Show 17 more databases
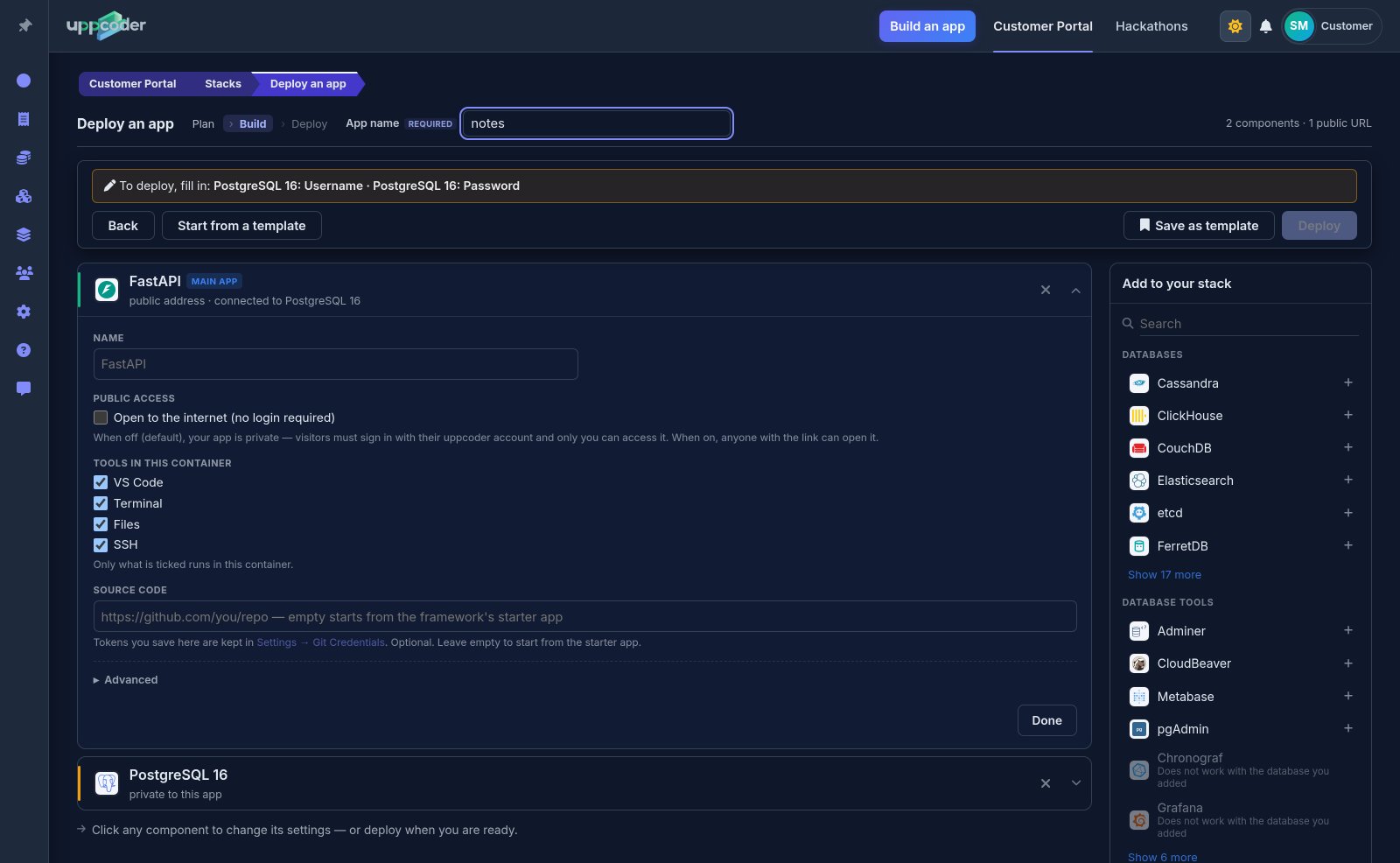Screen dimensions: 1400x863 point(1165,575)
